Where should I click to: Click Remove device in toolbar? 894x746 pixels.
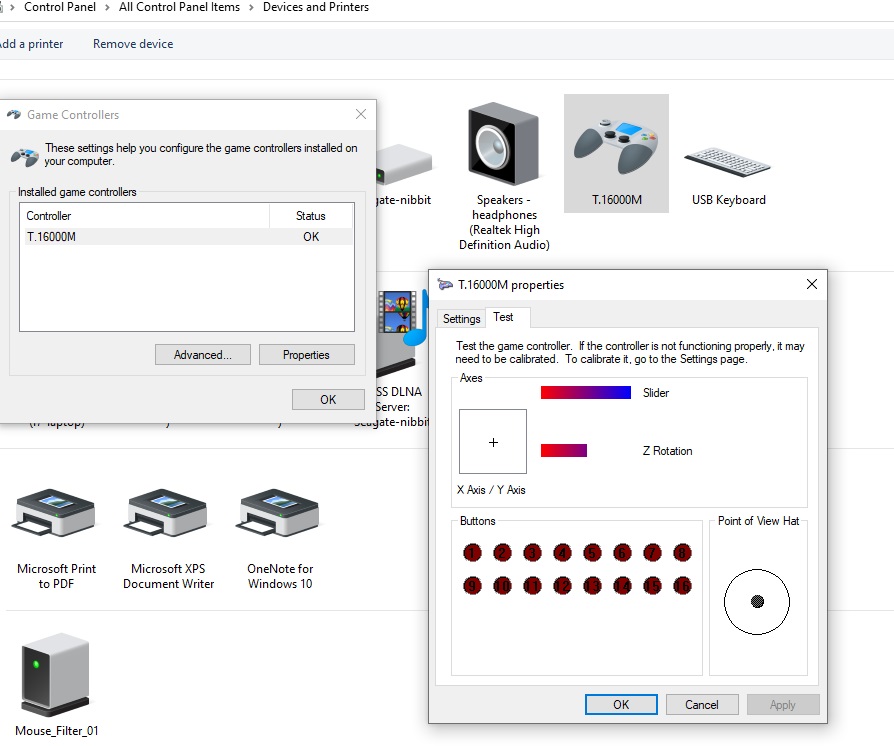(x=133, y=44)
